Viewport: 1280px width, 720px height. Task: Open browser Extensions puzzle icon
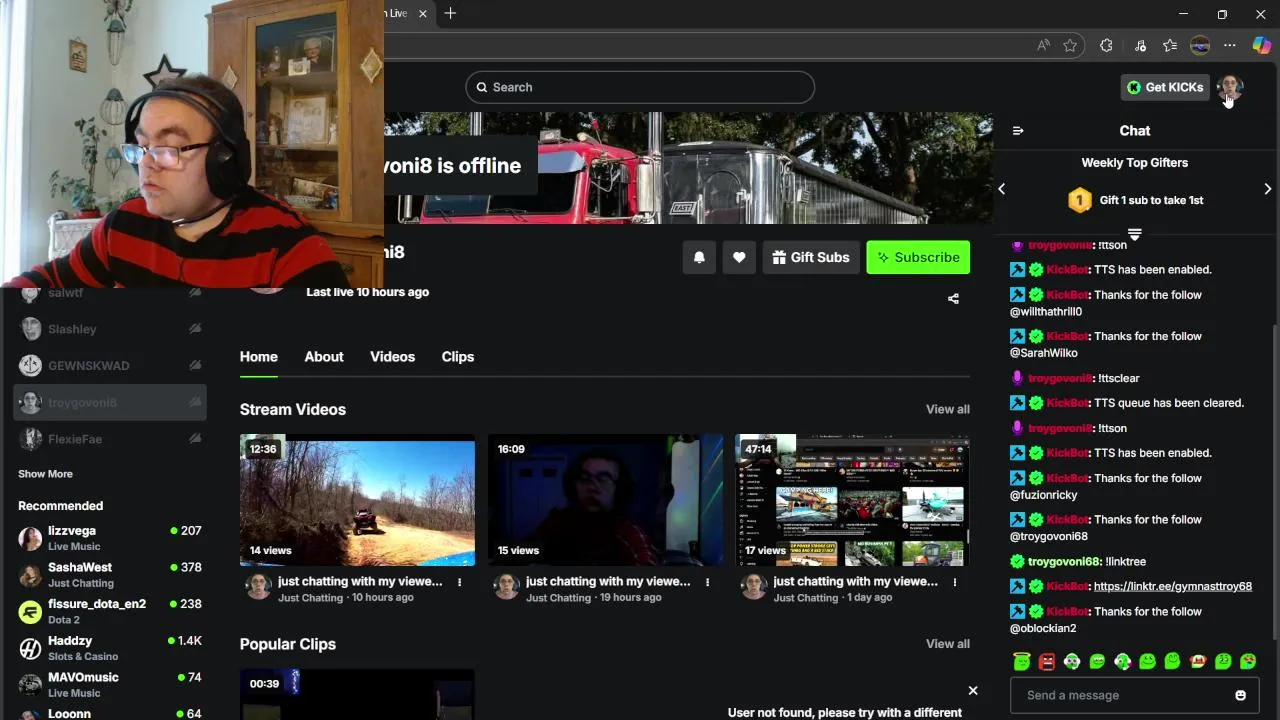(x=1106, y=45)
